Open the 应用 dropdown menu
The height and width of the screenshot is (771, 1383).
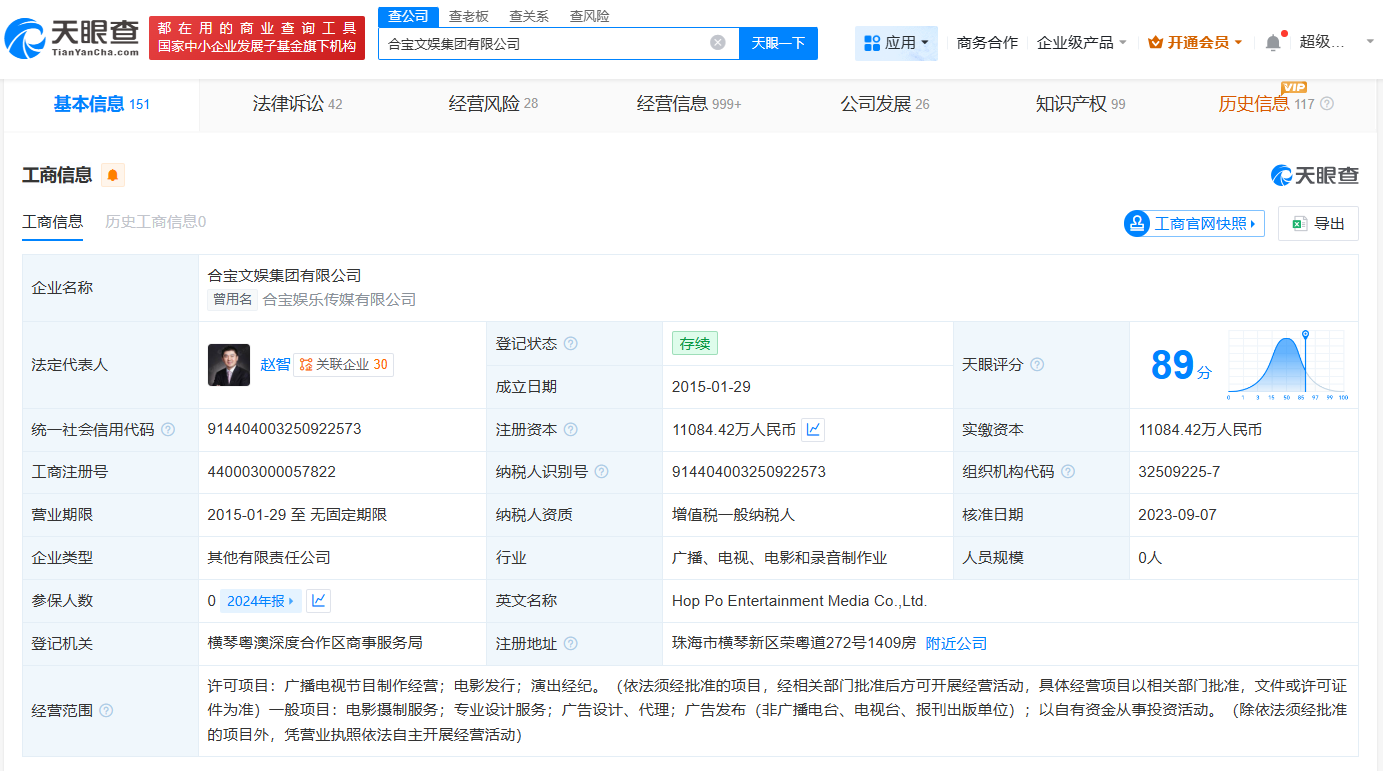pyautogui.click(x=896, y=43)
